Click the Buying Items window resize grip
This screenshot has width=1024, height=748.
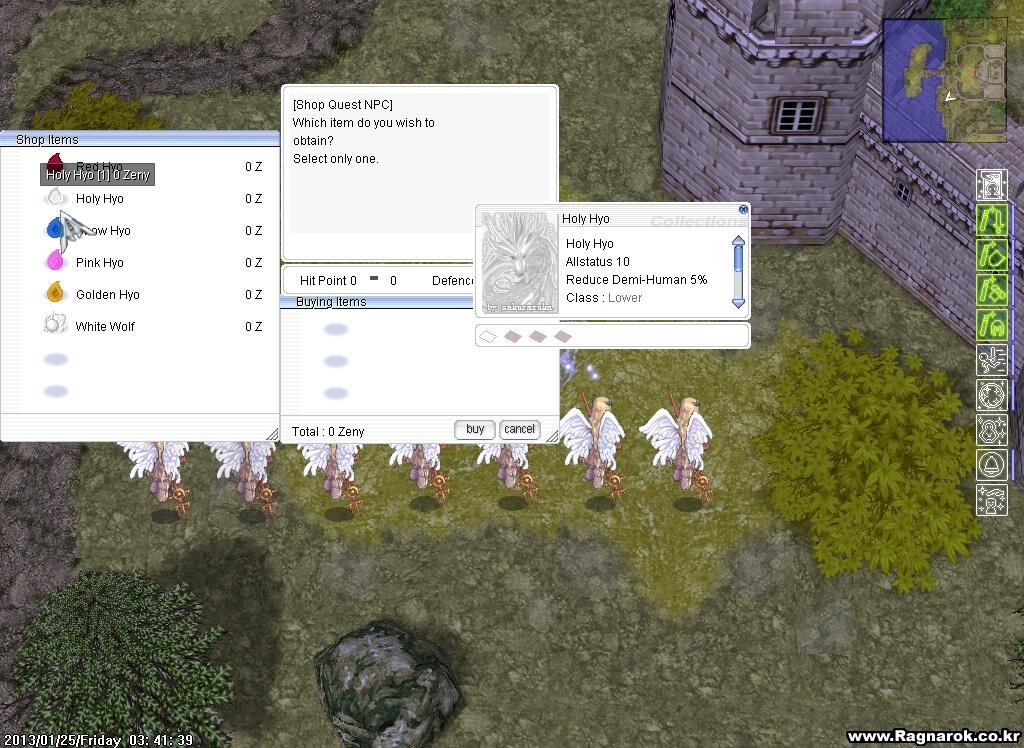552,435
